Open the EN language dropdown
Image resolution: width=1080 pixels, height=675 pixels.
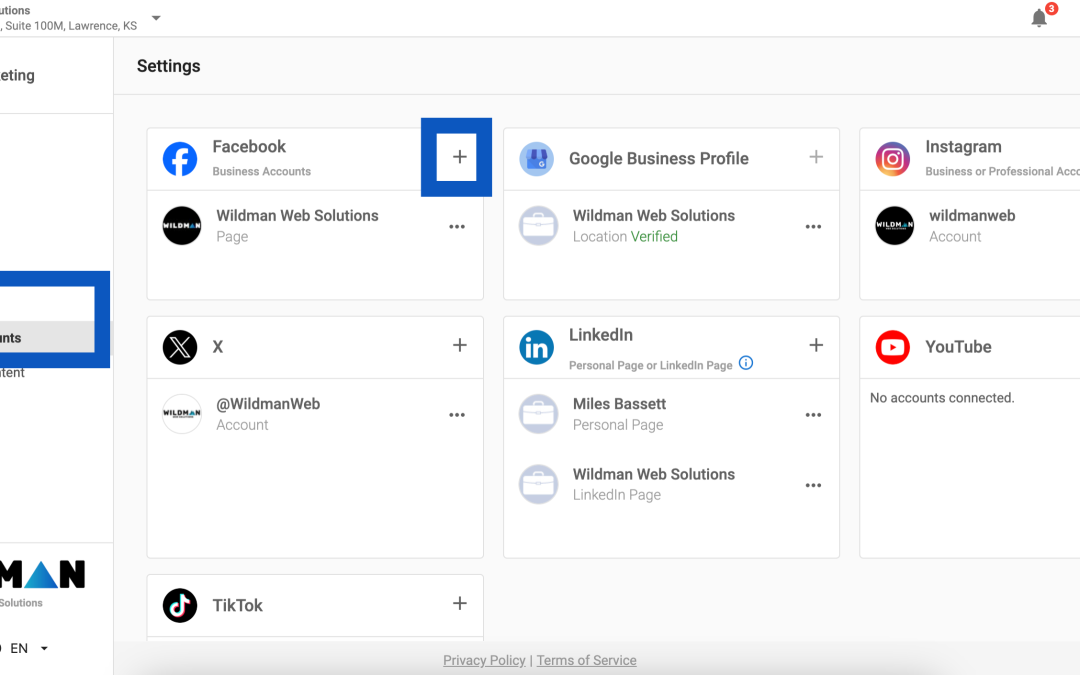click(x=28, y=648)
